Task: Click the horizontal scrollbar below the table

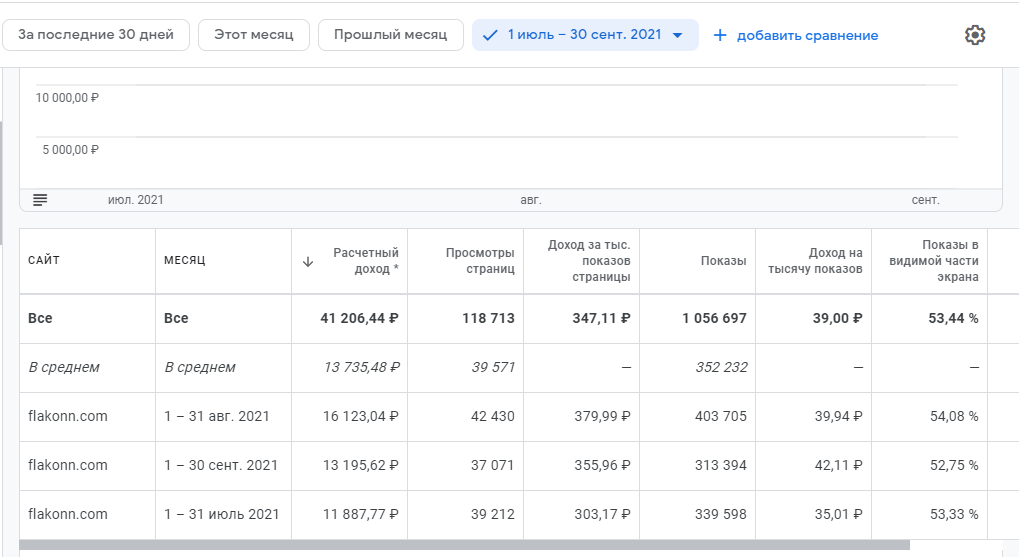Action: 464,546
